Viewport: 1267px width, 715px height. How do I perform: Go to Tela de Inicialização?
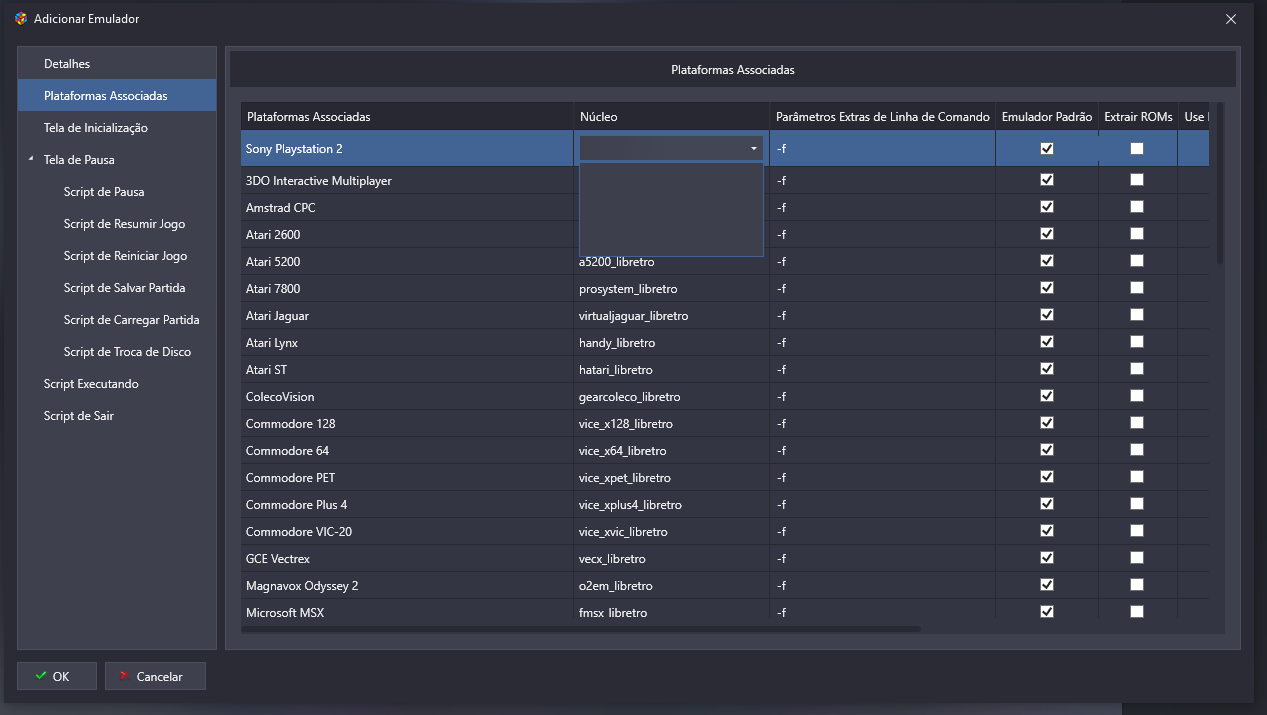pyautogui.click(x=117, y=128)
